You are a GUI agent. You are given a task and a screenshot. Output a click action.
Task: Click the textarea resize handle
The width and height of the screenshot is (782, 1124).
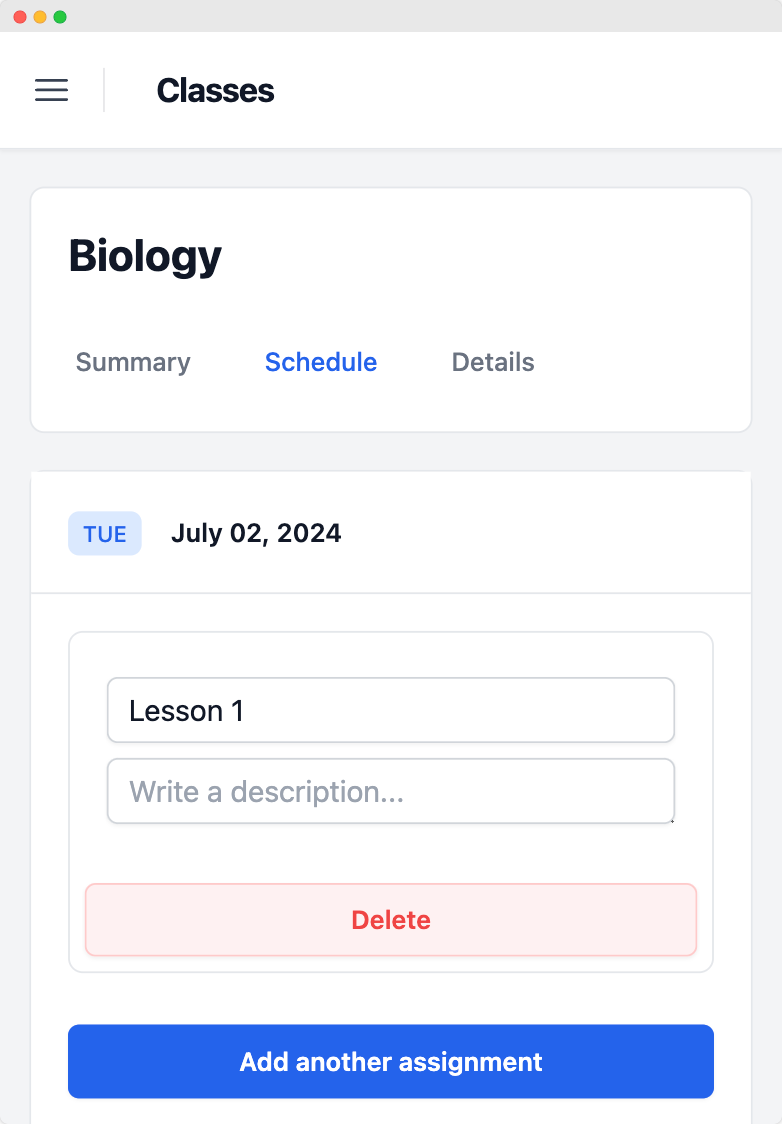tap(672, 820)
